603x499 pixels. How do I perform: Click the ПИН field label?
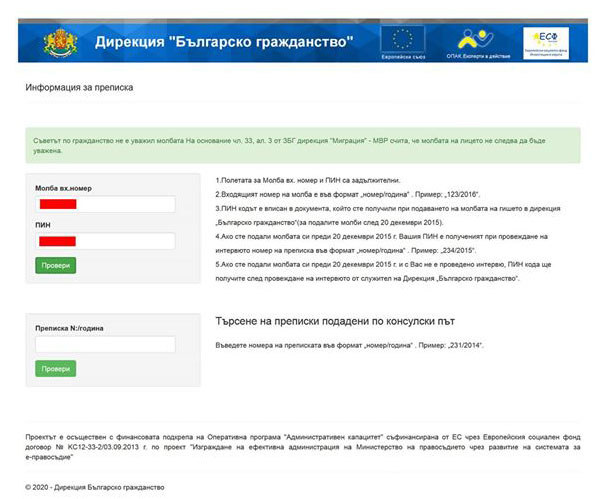(x=43, y=225)
